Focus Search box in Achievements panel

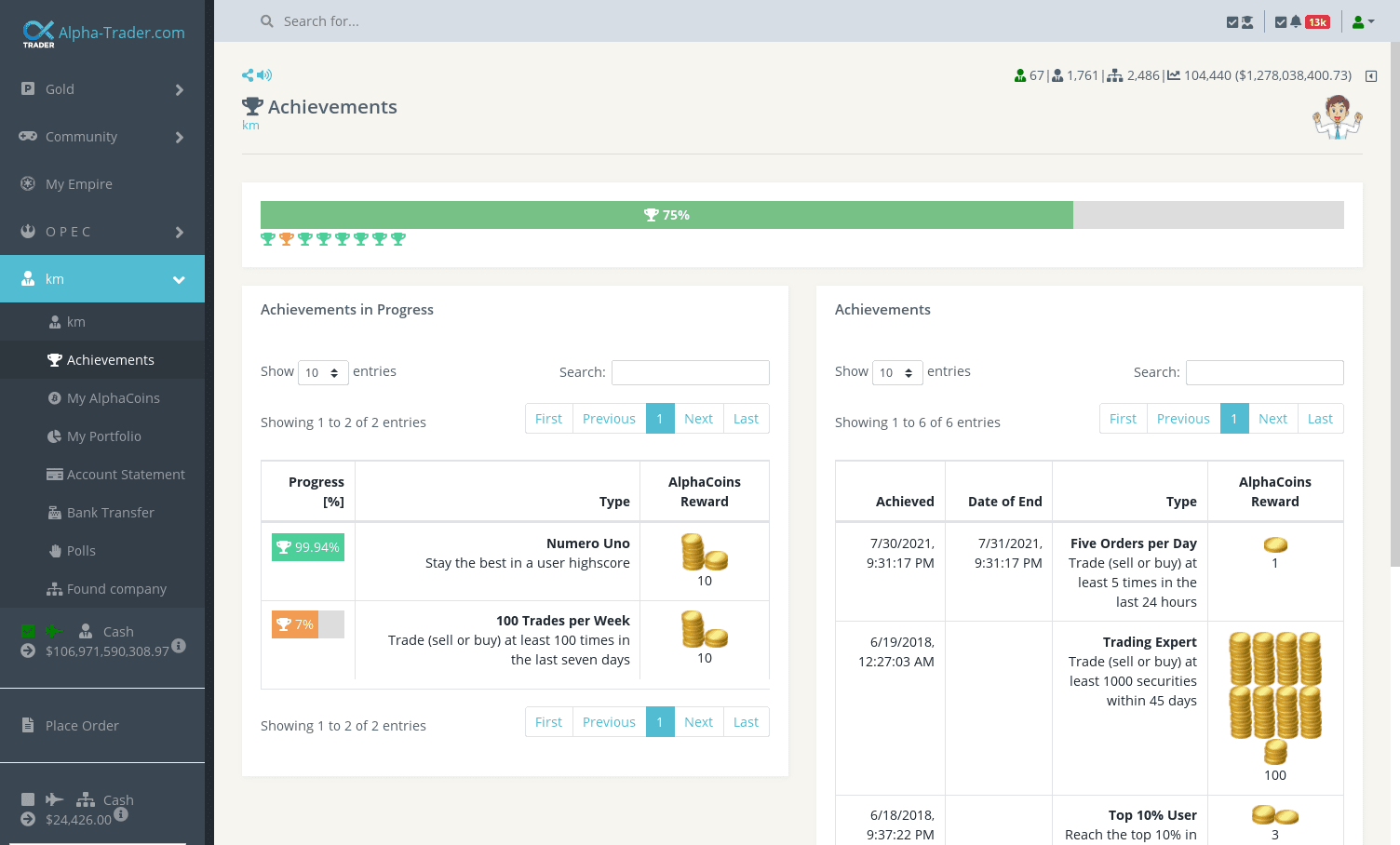1265,372
